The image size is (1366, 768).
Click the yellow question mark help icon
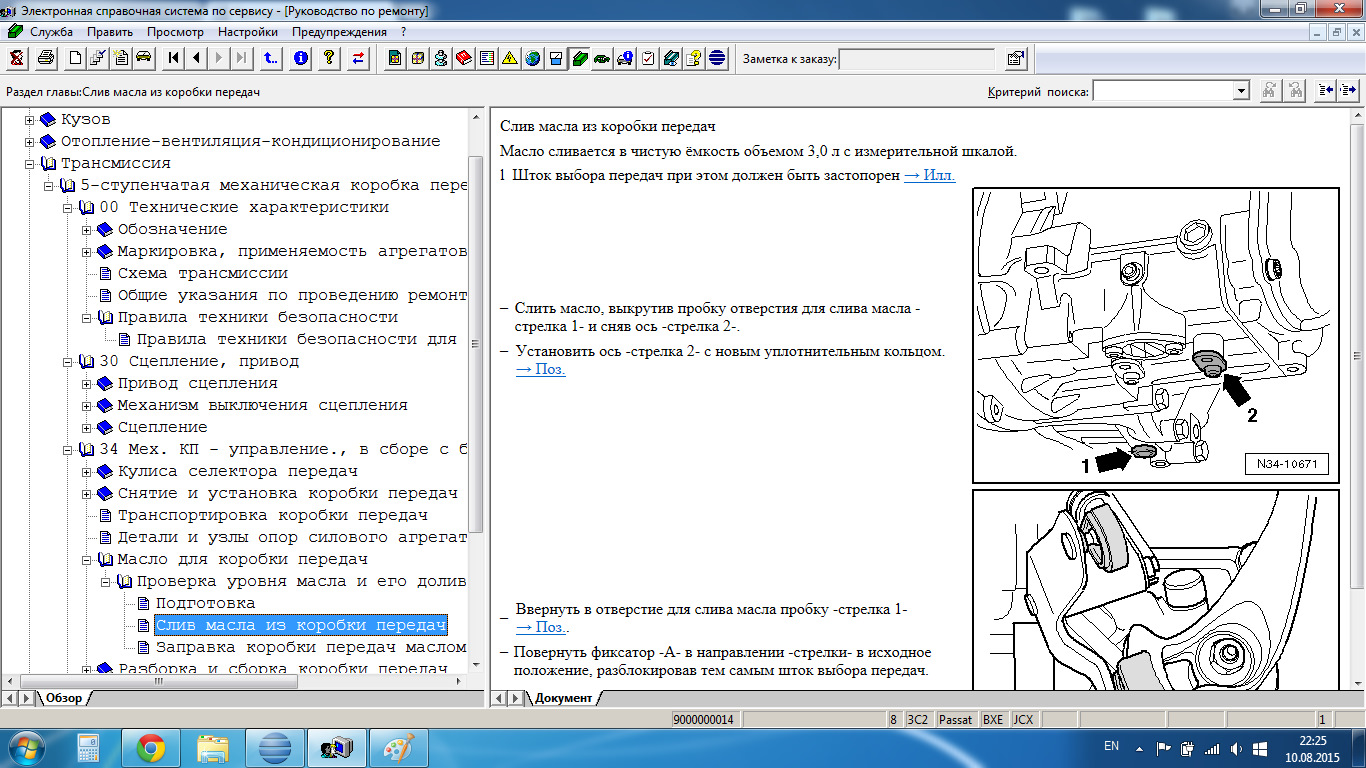pos(328,58)
